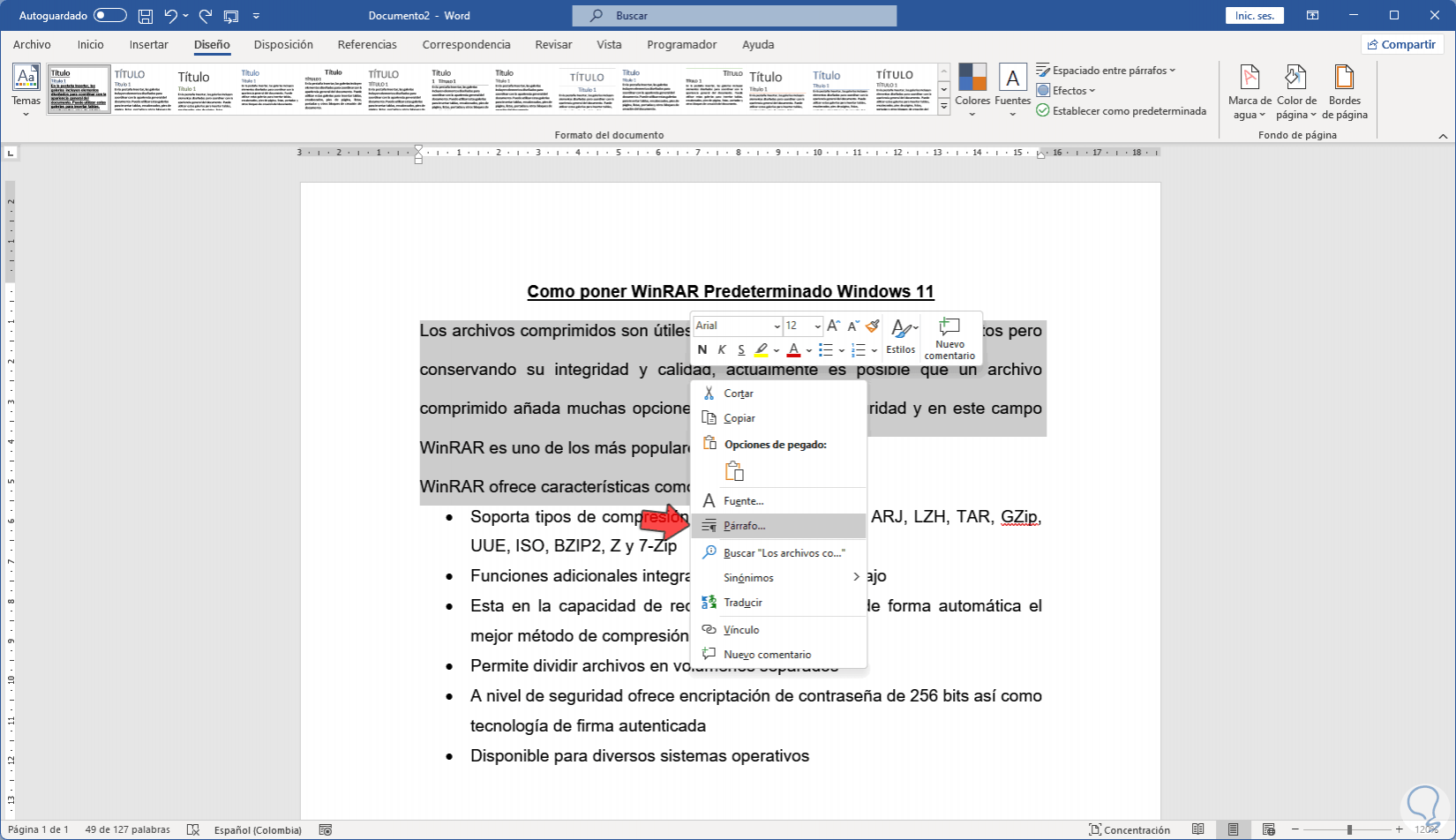Open the ribbon display options icon

(1313, 16)
